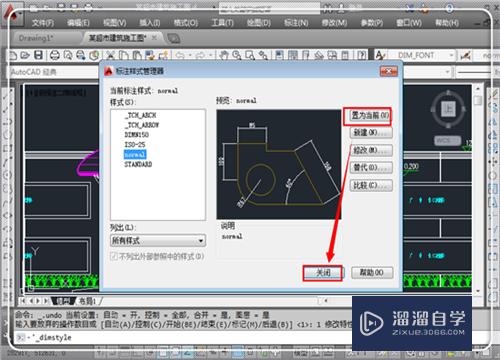Click in the command line input field

pos(187,338)
